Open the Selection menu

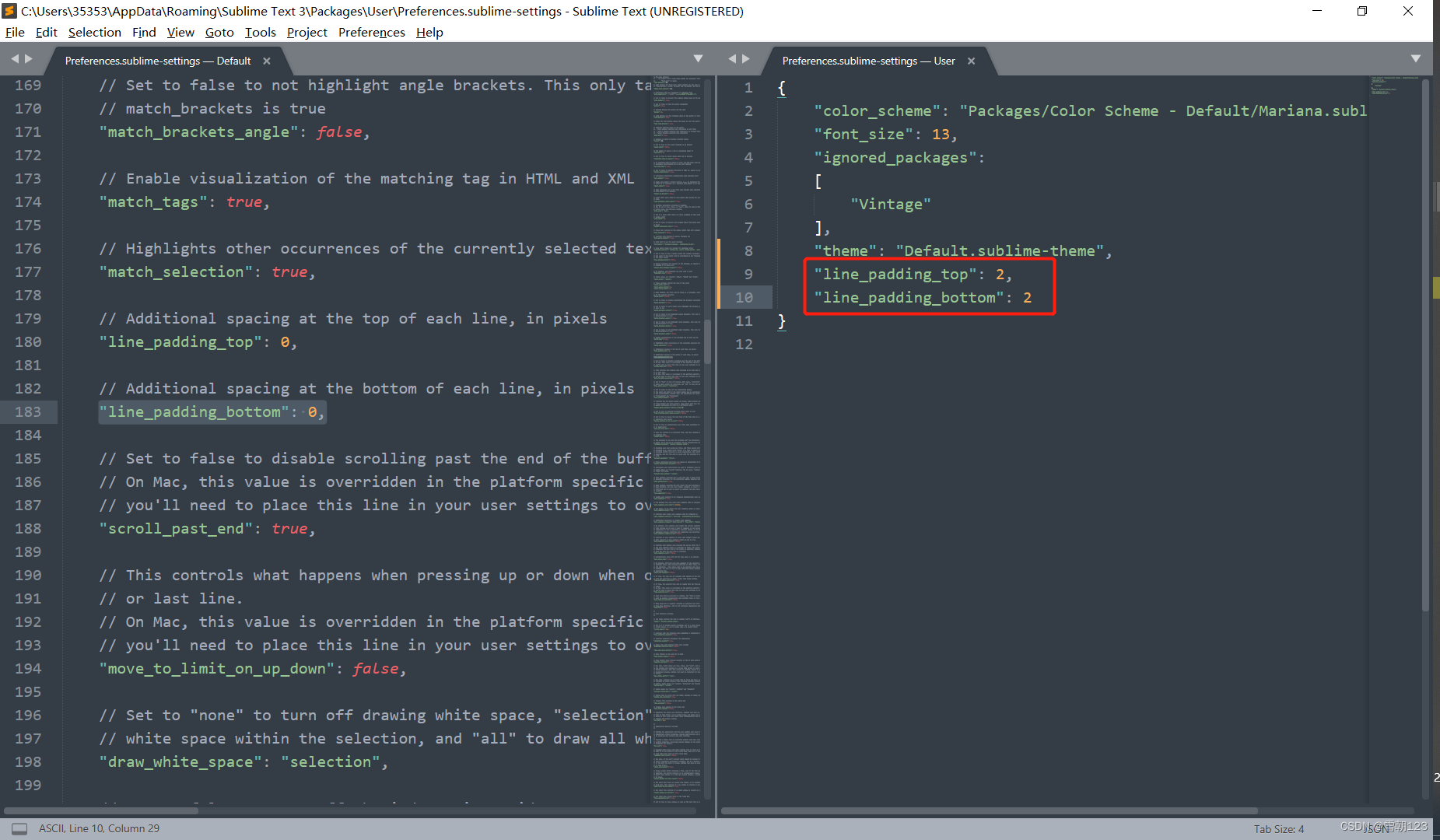click(95, 32)
